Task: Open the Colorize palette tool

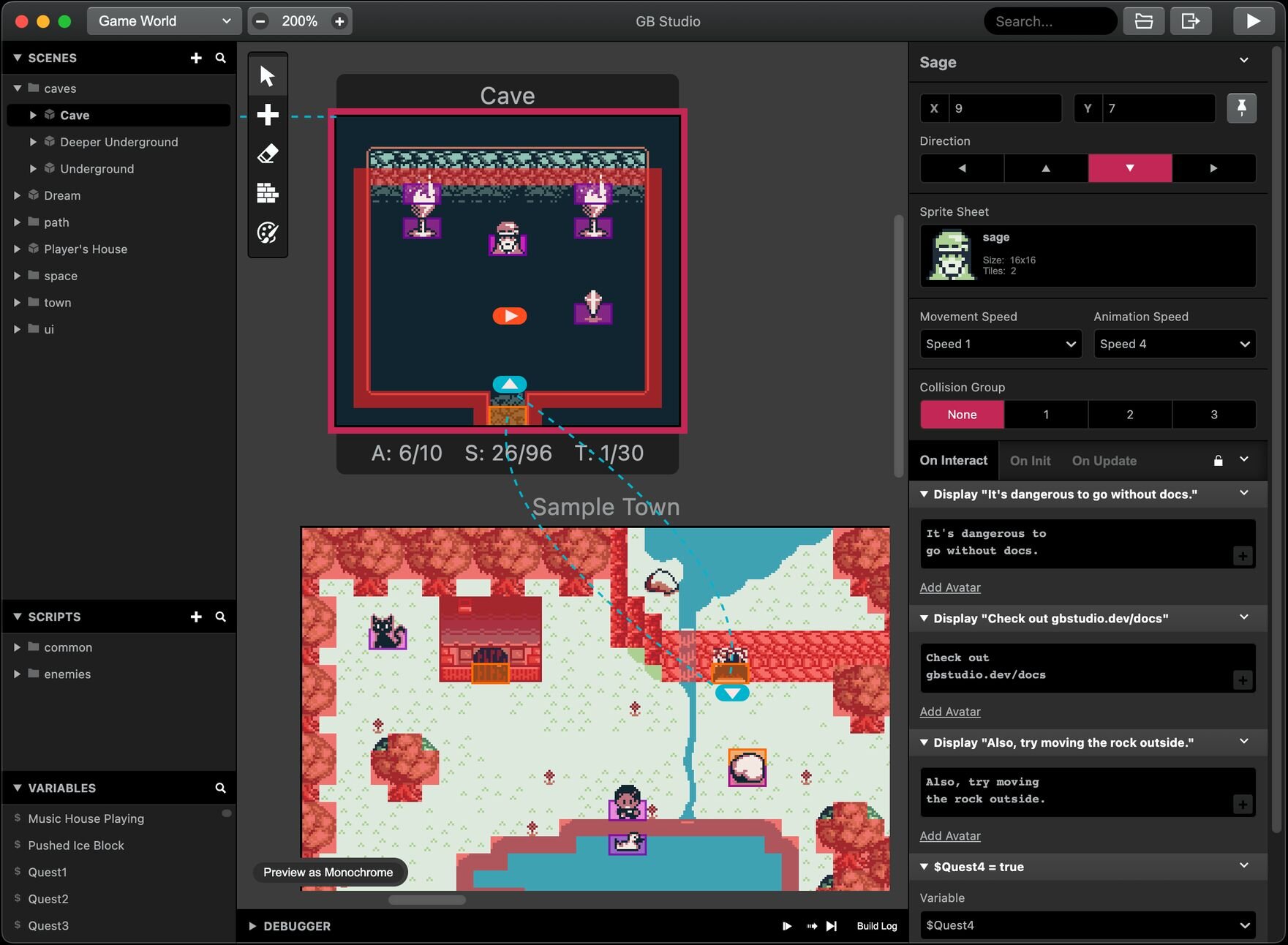Action: pos(268,233)
